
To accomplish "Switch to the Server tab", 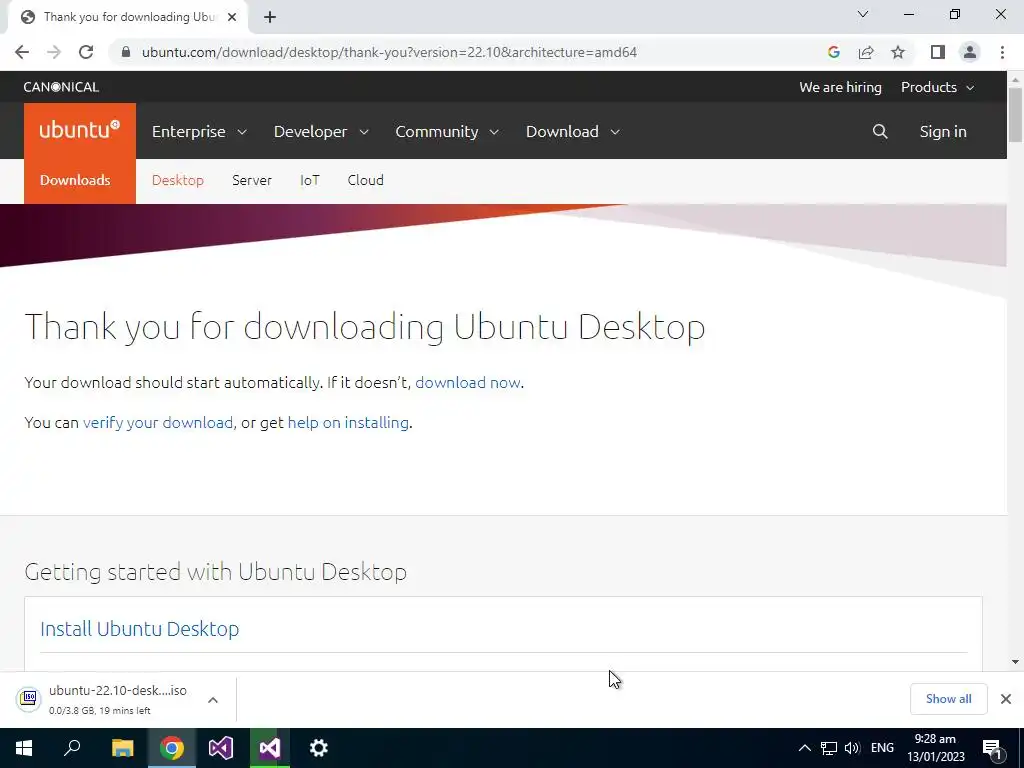I will (x=251, y=180).
